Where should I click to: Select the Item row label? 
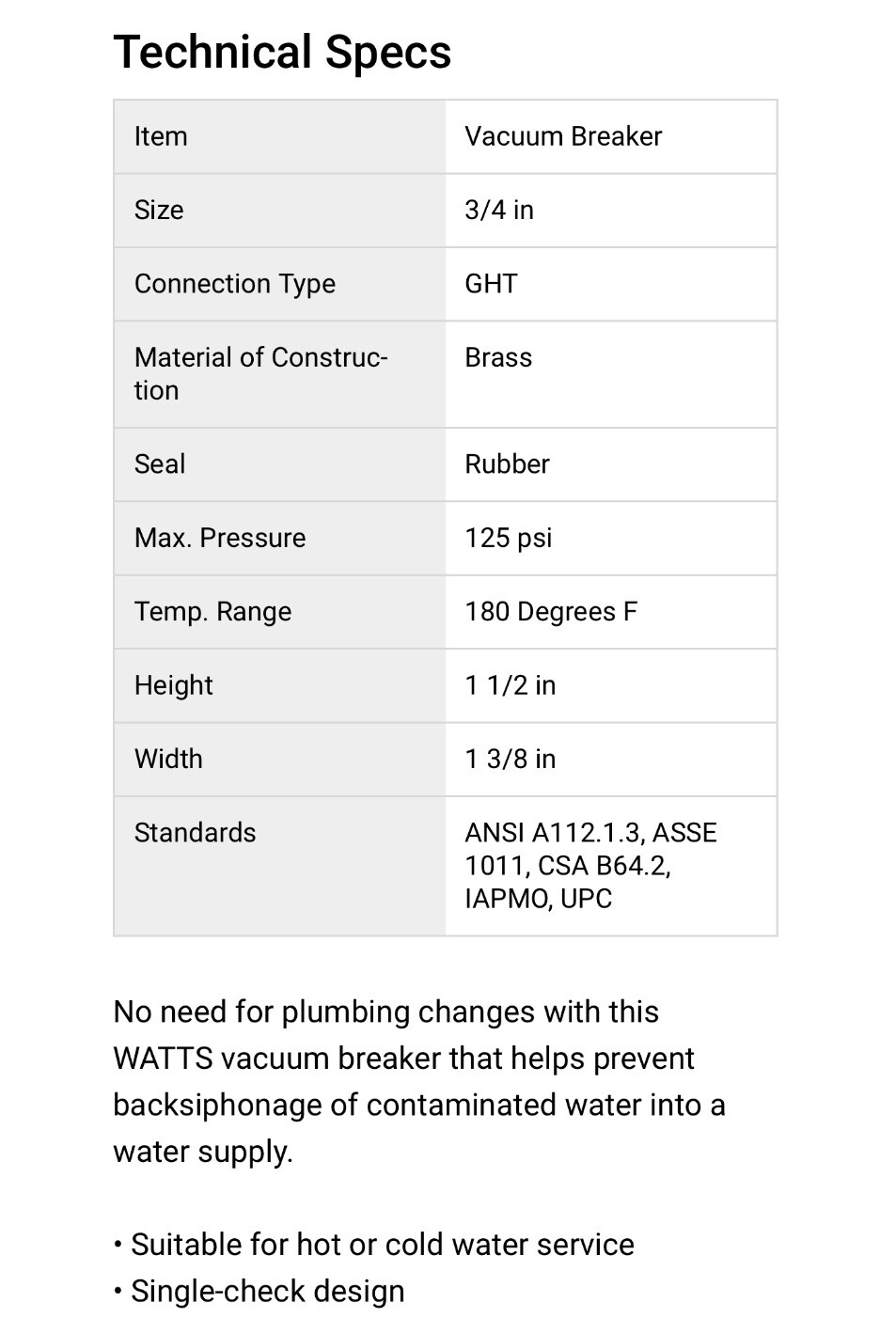coord(161,136)
